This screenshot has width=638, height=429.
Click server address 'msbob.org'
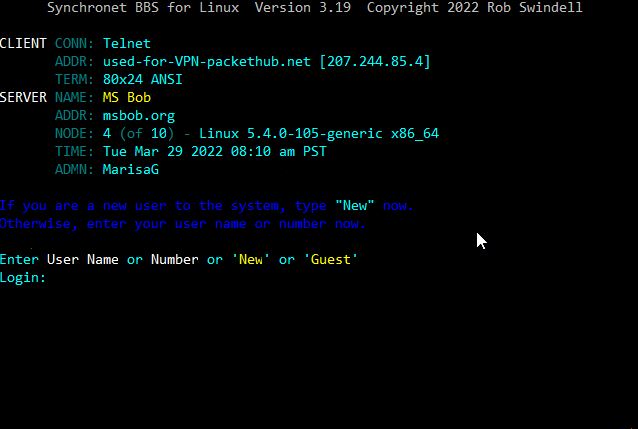pos(139,116)
